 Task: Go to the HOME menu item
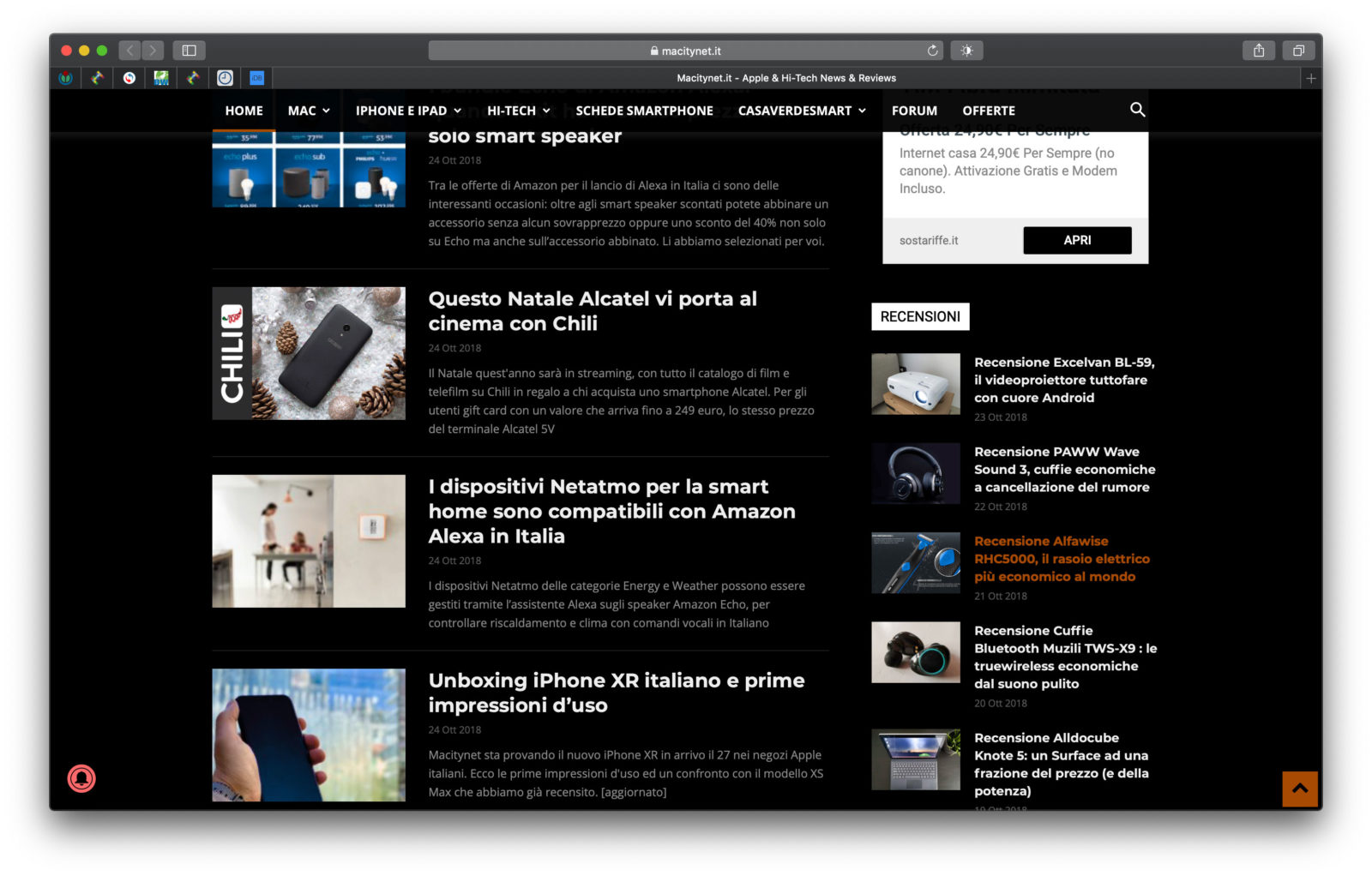click(244, 111)
